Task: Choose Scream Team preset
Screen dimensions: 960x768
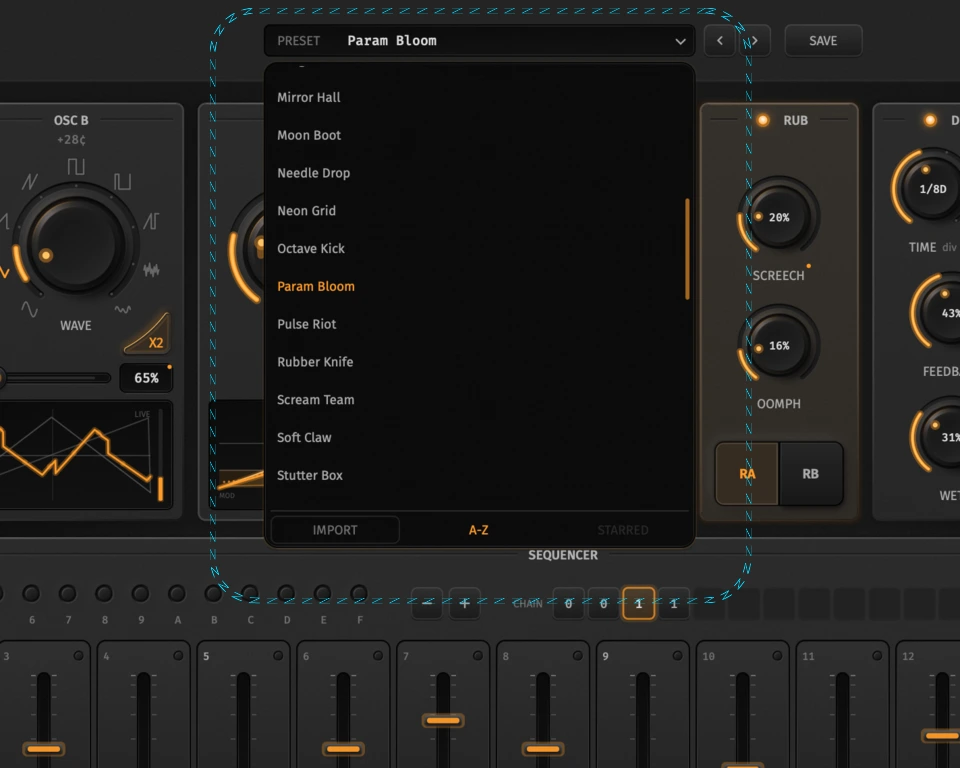Action: coord(478,399)
